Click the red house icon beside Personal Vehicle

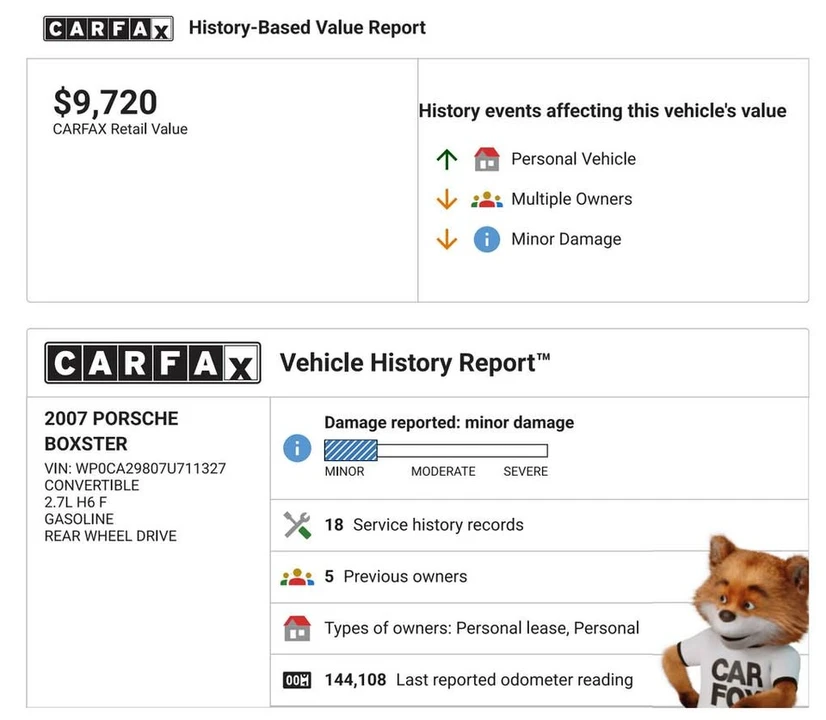[x=487, y=159]
